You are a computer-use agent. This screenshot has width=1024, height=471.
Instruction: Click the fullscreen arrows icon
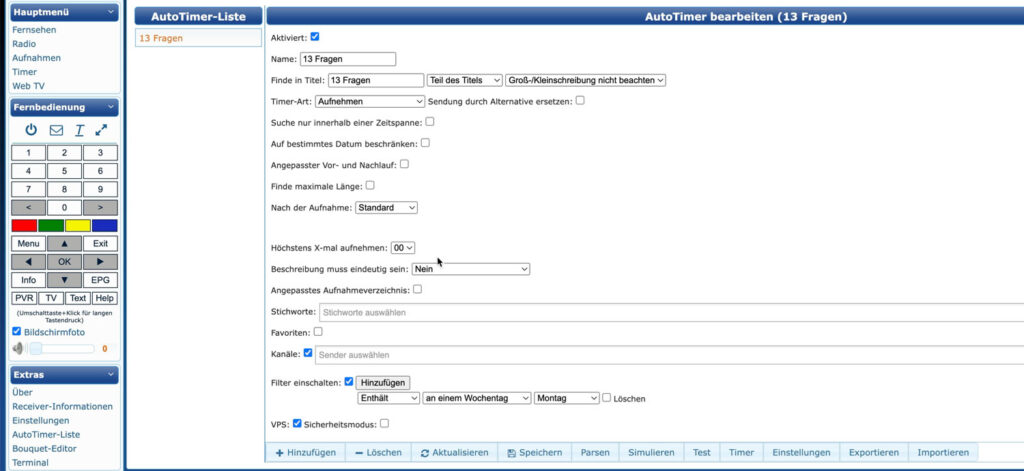click(101, 130)
